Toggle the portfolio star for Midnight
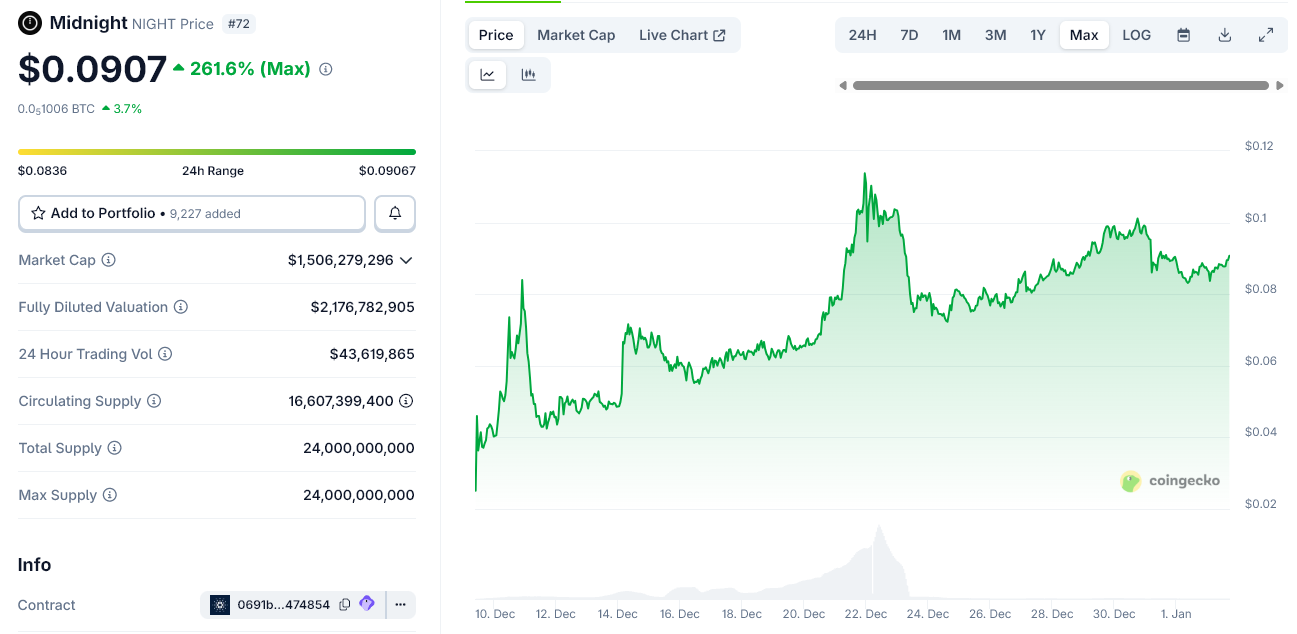1297x634 pixels. point(38,213)
